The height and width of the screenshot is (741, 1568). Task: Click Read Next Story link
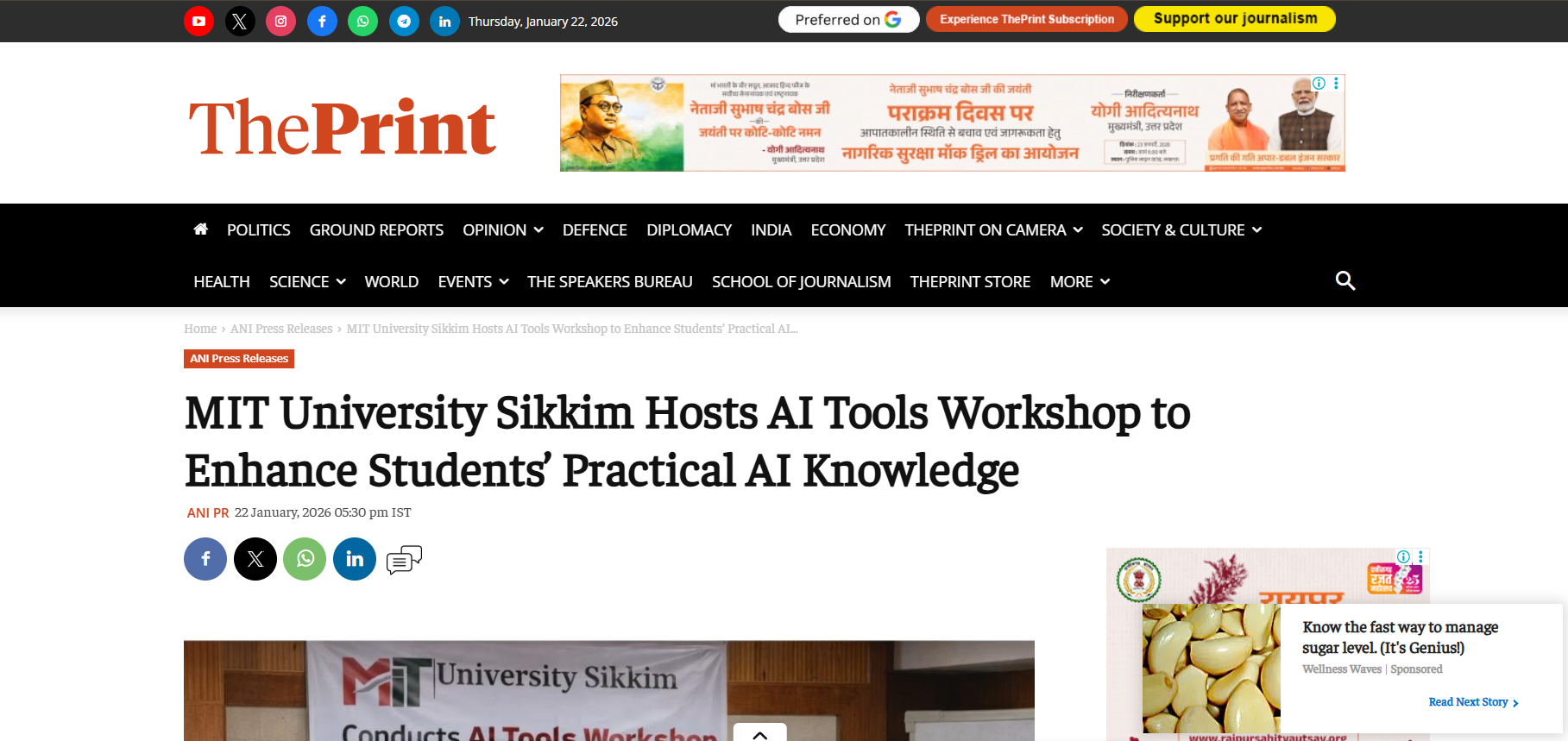point(1473,702)
